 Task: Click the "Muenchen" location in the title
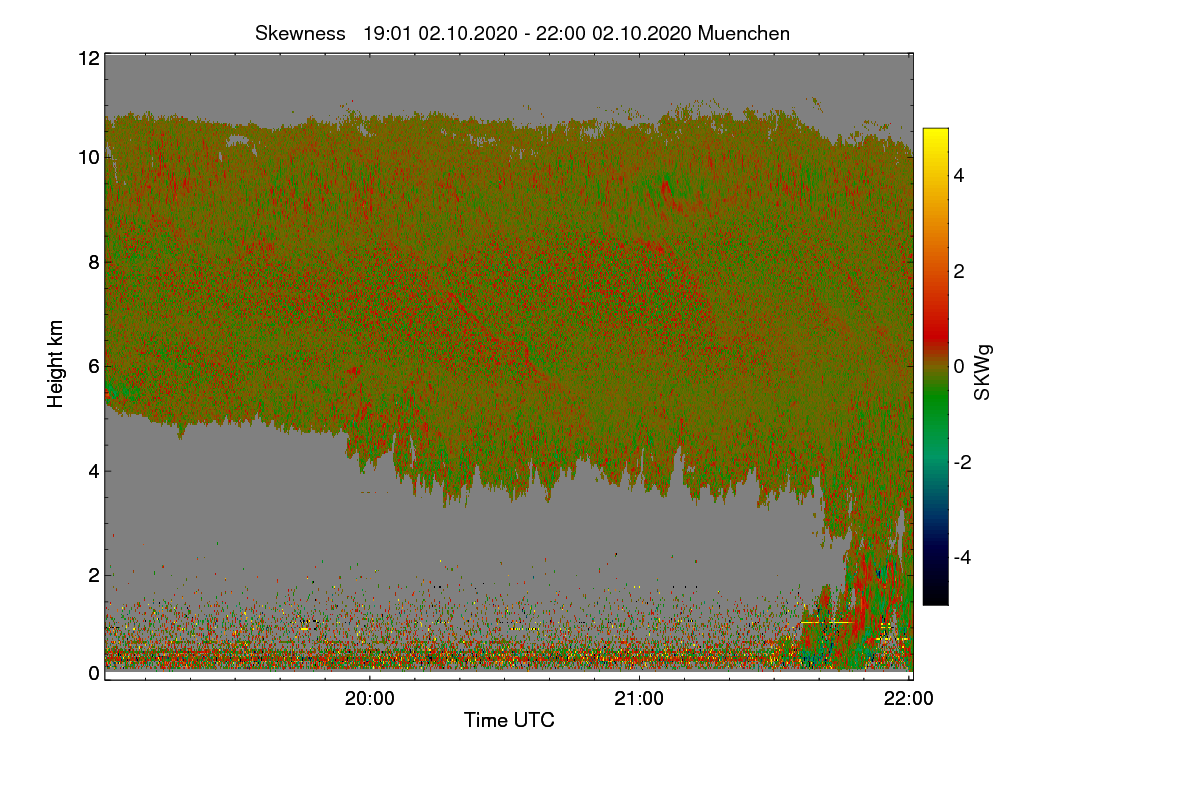click(744, 33)
